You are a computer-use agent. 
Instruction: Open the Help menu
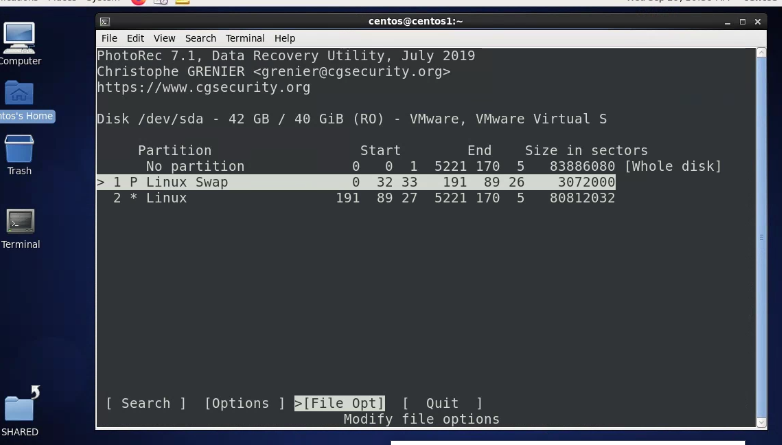click(x=284, y=38)
